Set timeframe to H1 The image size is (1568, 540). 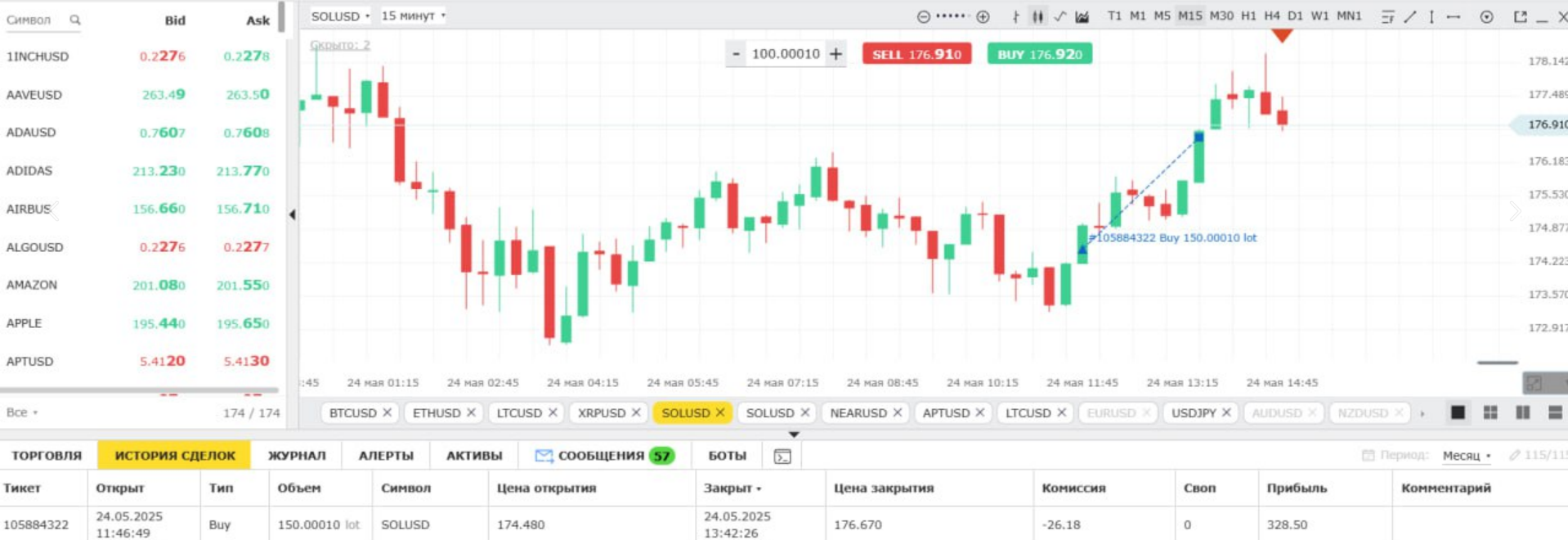tap(1248, 16)
